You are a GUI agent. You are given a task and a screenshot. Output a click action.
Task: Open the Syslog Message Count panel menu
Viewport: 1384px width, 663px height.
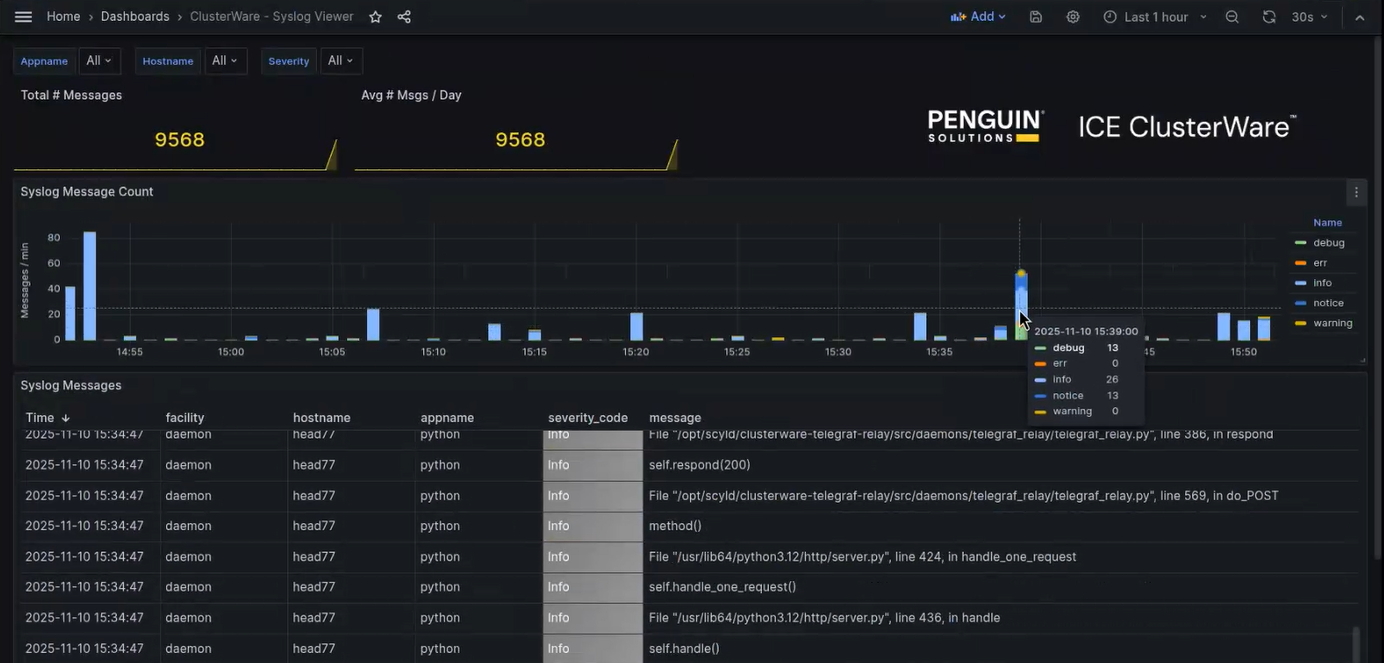coord(1356,192)
